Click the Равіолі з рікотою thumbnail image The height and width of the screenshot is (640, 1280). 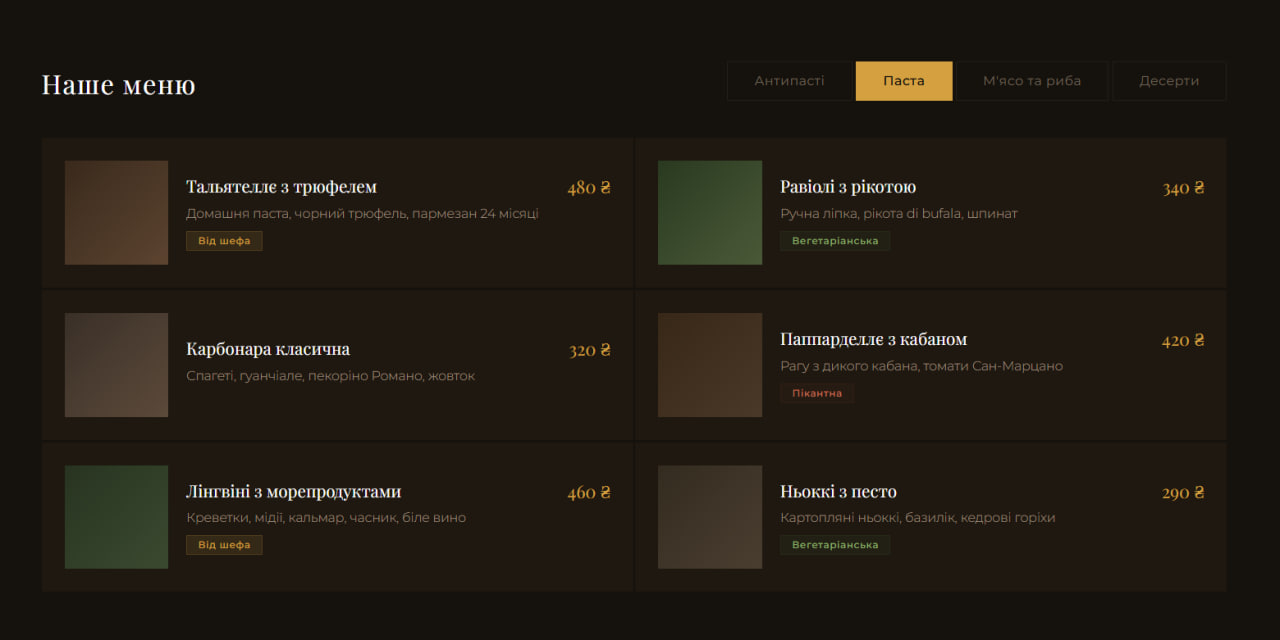(x=710, y=213)
